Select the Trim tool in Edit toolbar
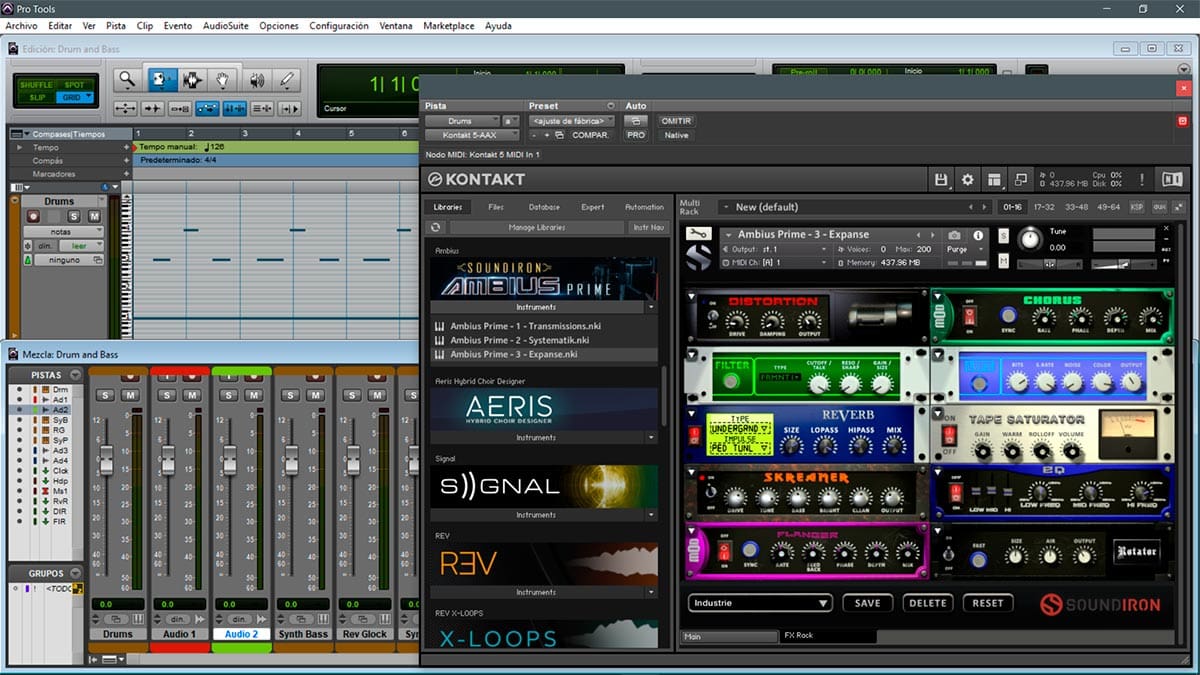Viewport: 1200px width, 675px height. pyautogui.click(x=160, y=80)
